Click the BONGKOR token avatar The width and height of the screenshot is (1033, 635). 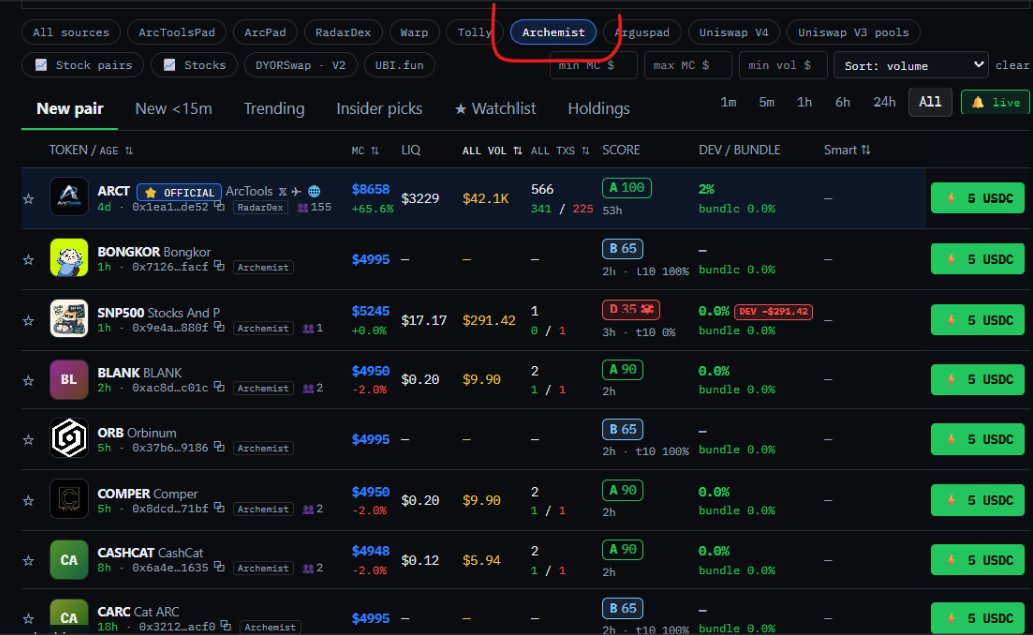pyautogui.click(x=69, y=258)
